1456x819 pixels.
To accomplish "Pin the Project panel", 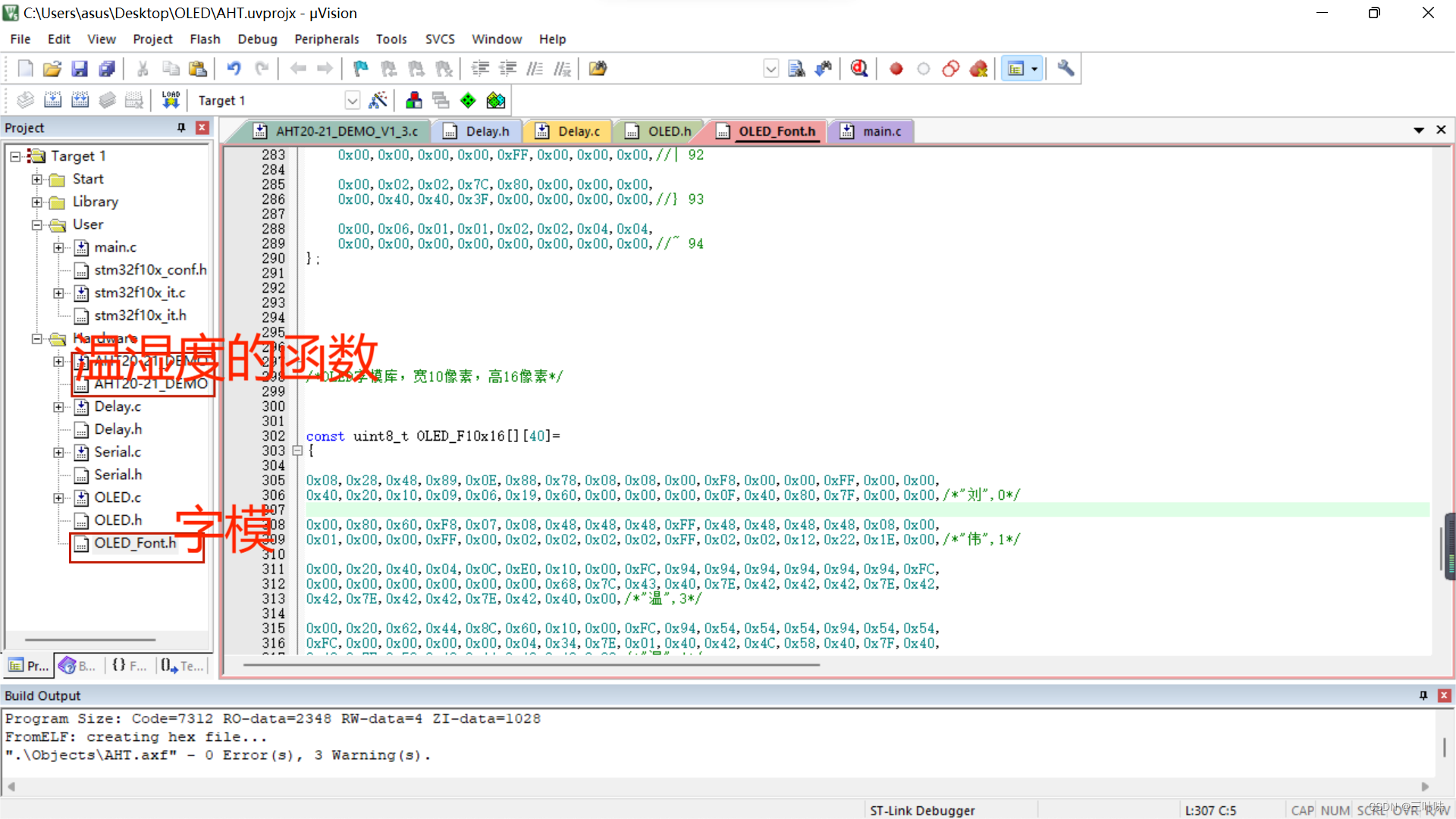I will 181,127.
